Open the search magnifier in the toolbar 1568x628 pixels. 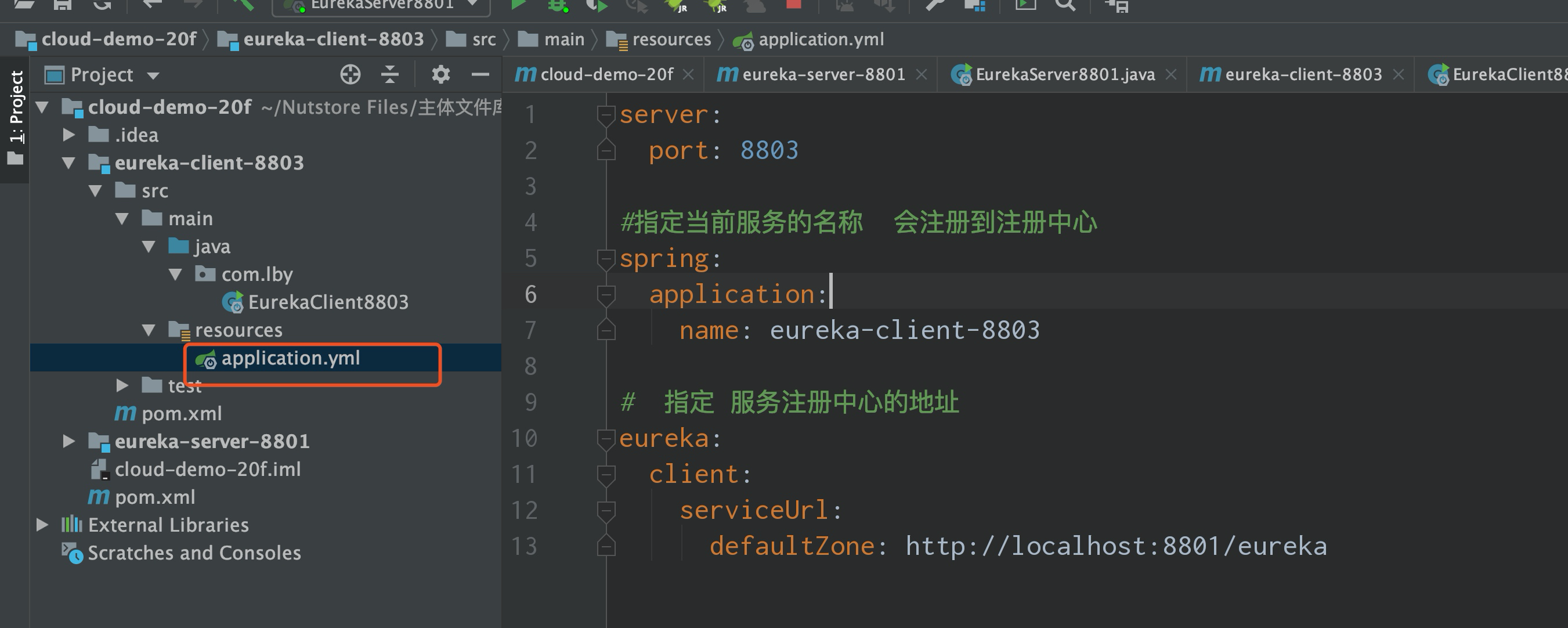[1065, 5]
